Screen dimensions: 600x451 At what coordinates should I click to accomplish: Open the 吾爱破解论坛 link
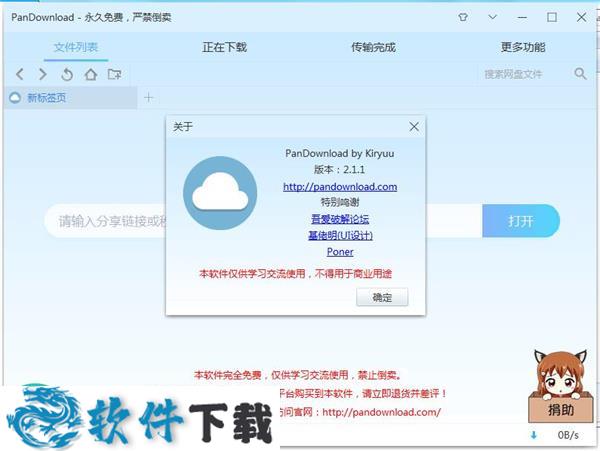340,219
